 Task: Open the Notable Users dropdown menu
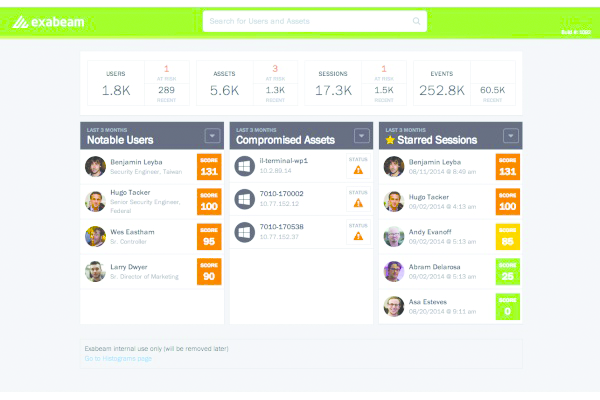click(211, 136)
